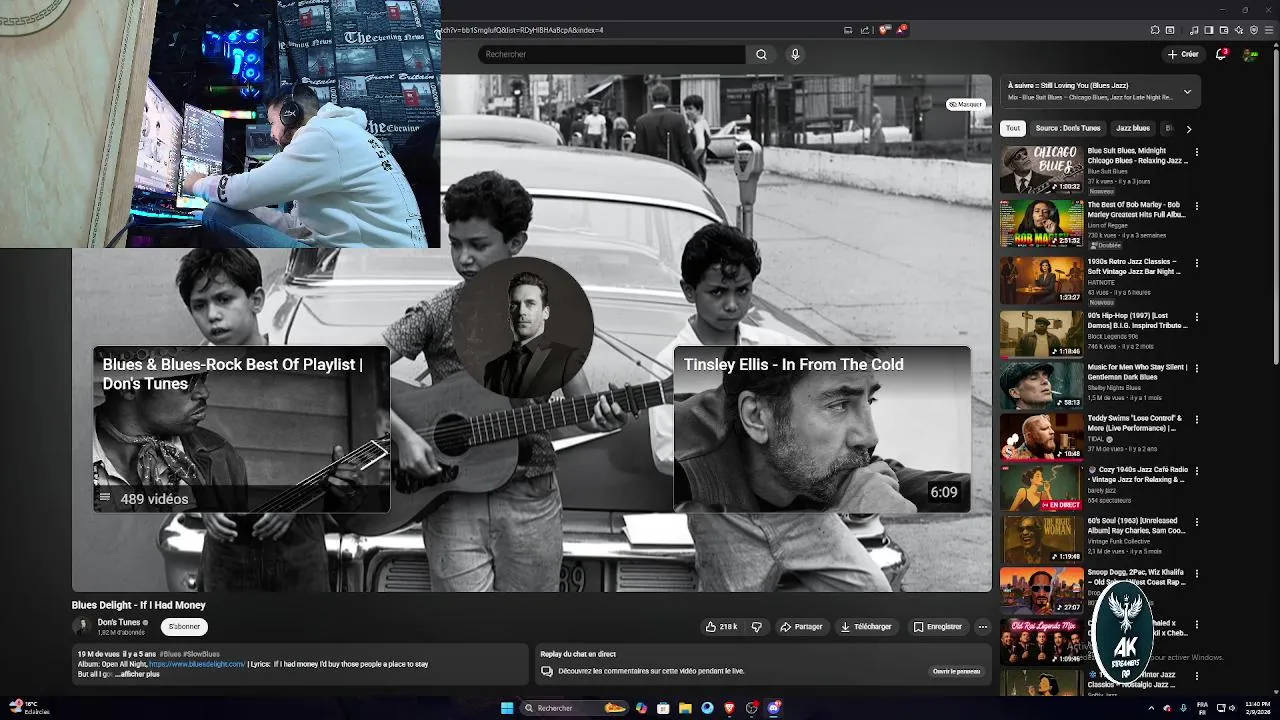This screenshot has width=1280, height=720.
Task: Click the video title 'Blues Delight - If I Had Money'
Action: 138,605
